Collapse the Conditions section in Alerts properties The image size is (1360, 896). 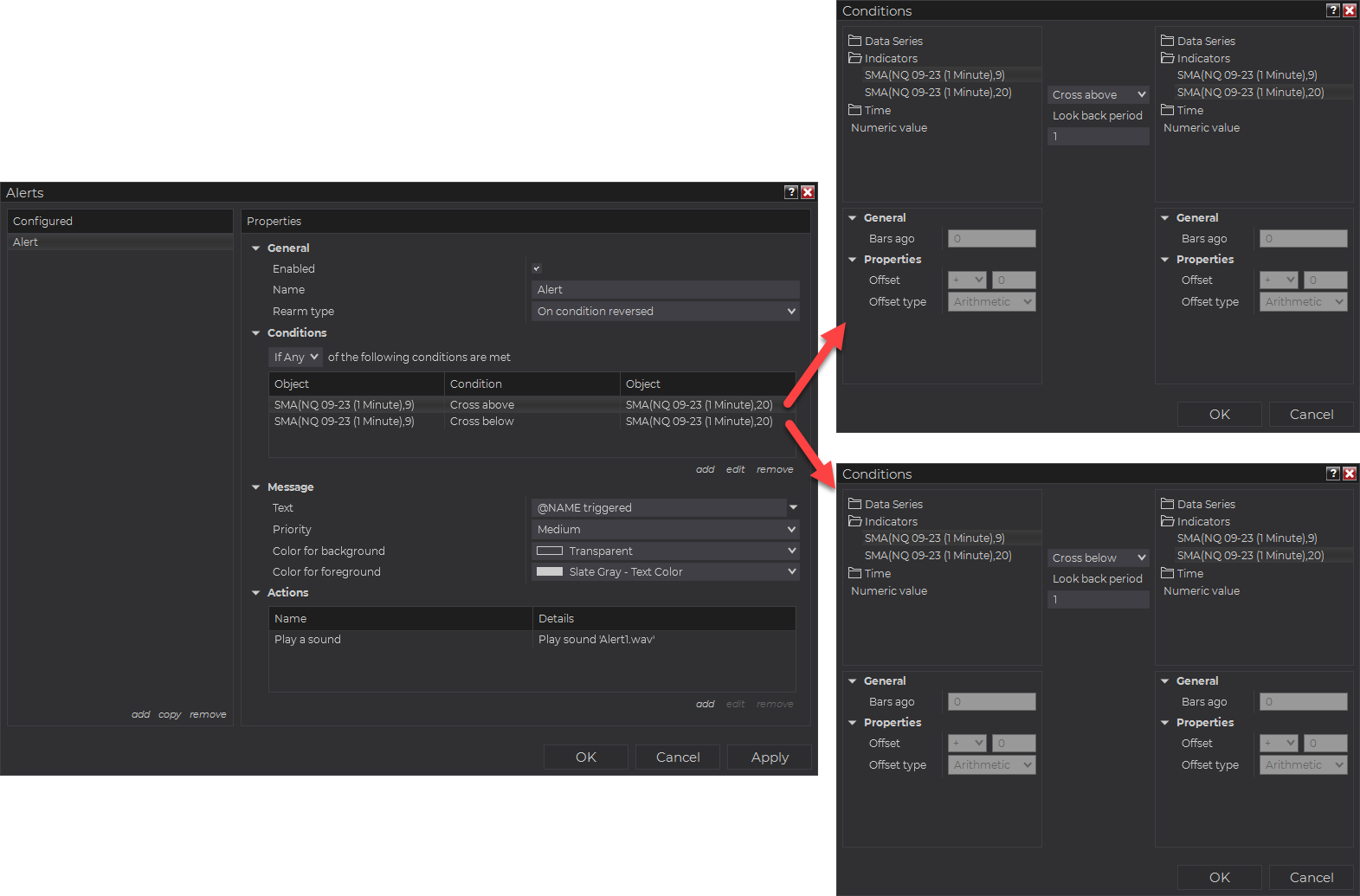[256, 333]
